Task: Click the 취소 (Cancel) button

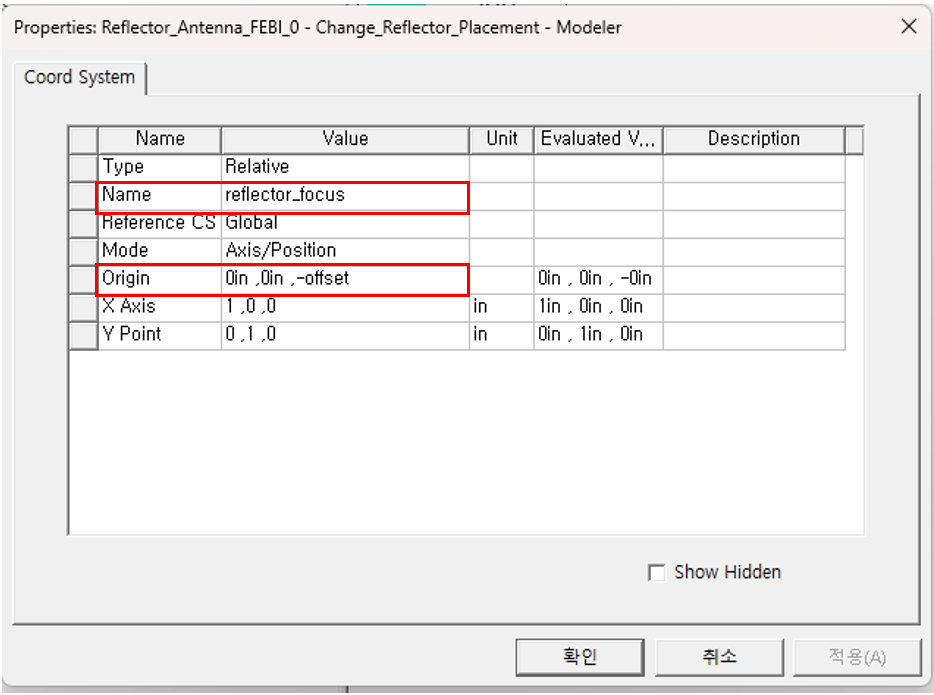Action: 719,657
